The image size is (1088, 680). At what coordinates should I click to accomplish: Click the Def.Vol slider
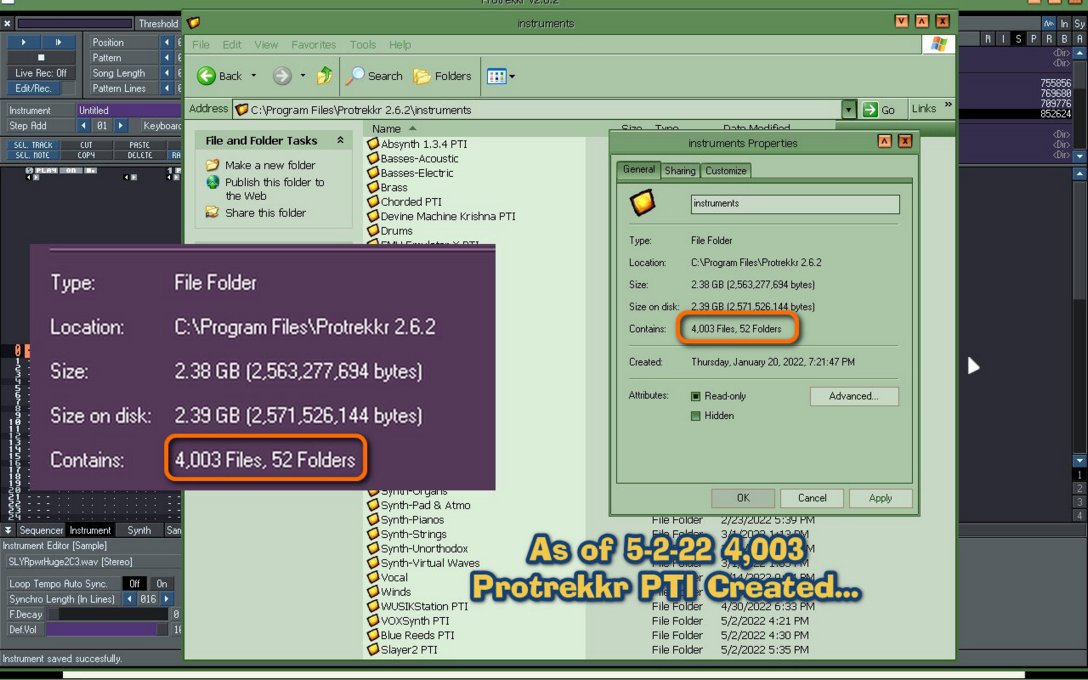107,629
